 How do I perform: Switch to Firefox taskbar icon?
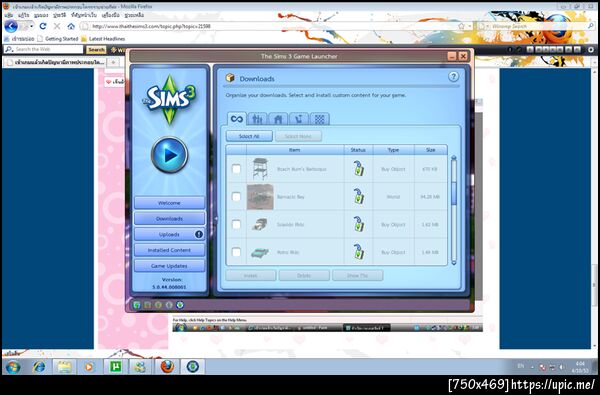pyautogui.click(x=167, y=367)
